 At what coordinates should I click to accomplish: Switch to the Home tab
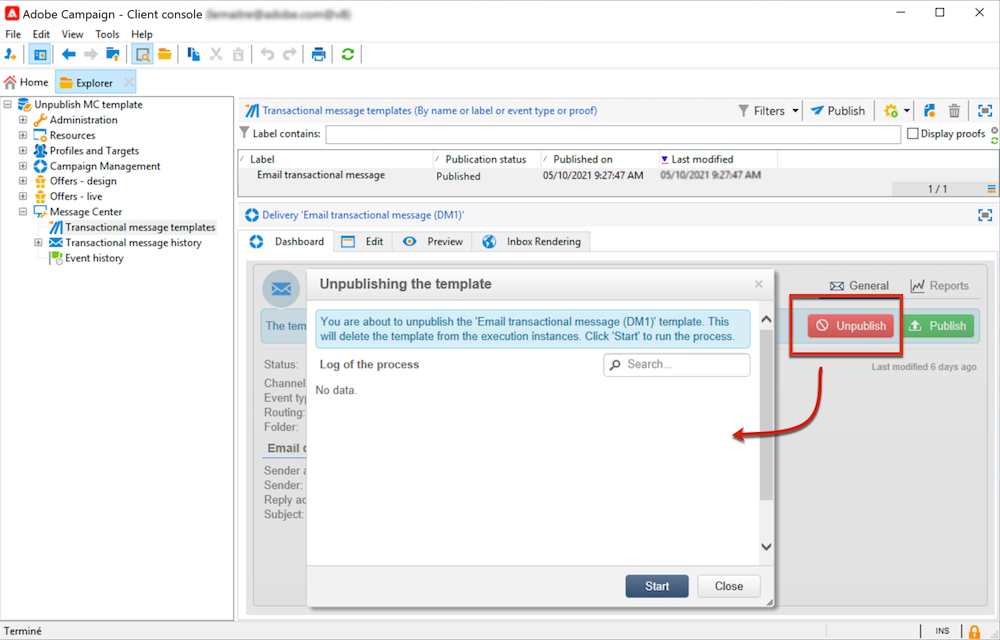[x=27, y=82]
